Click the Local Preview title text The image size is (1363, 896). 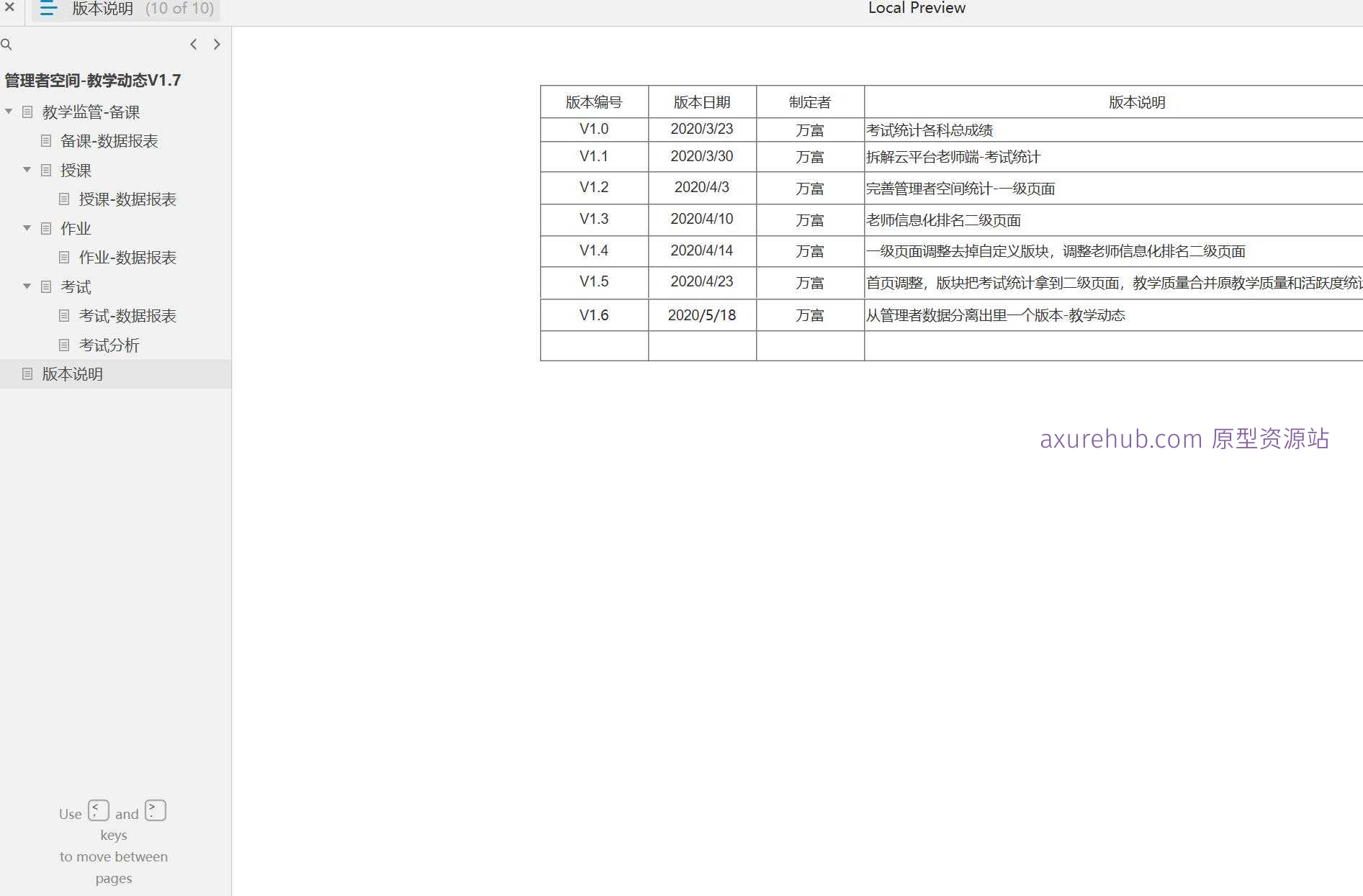[917, 8]
